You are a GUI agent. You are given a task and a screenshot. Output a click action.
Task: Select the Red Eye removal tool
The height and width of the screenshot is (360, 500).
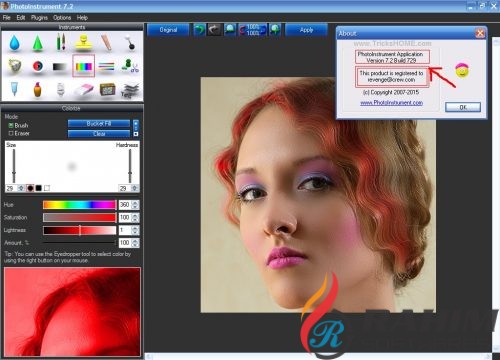coord(38,66)
